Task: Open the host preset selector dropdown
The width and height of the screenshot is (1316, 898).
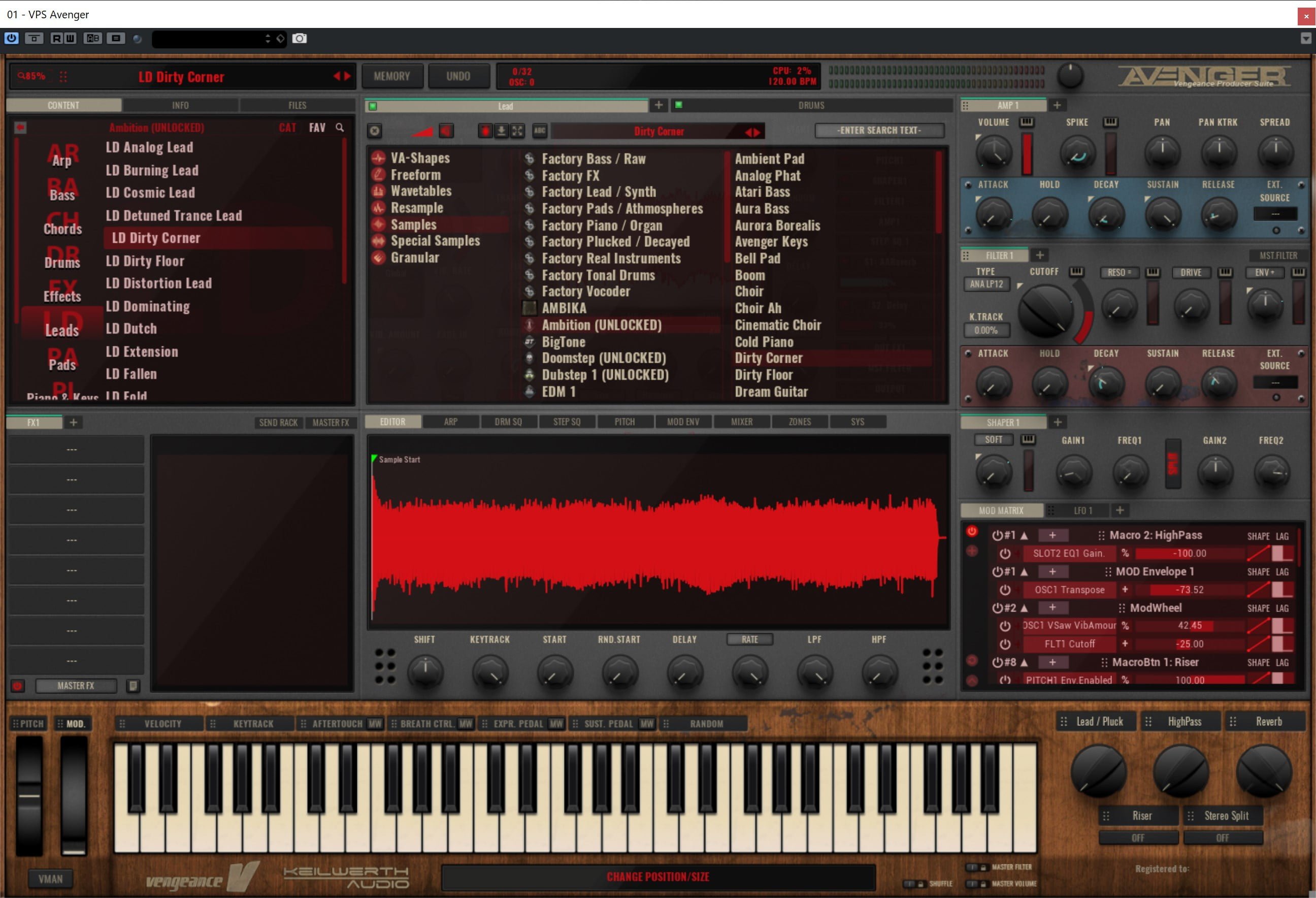Action: pyautogui.click(x=219, y=39)
